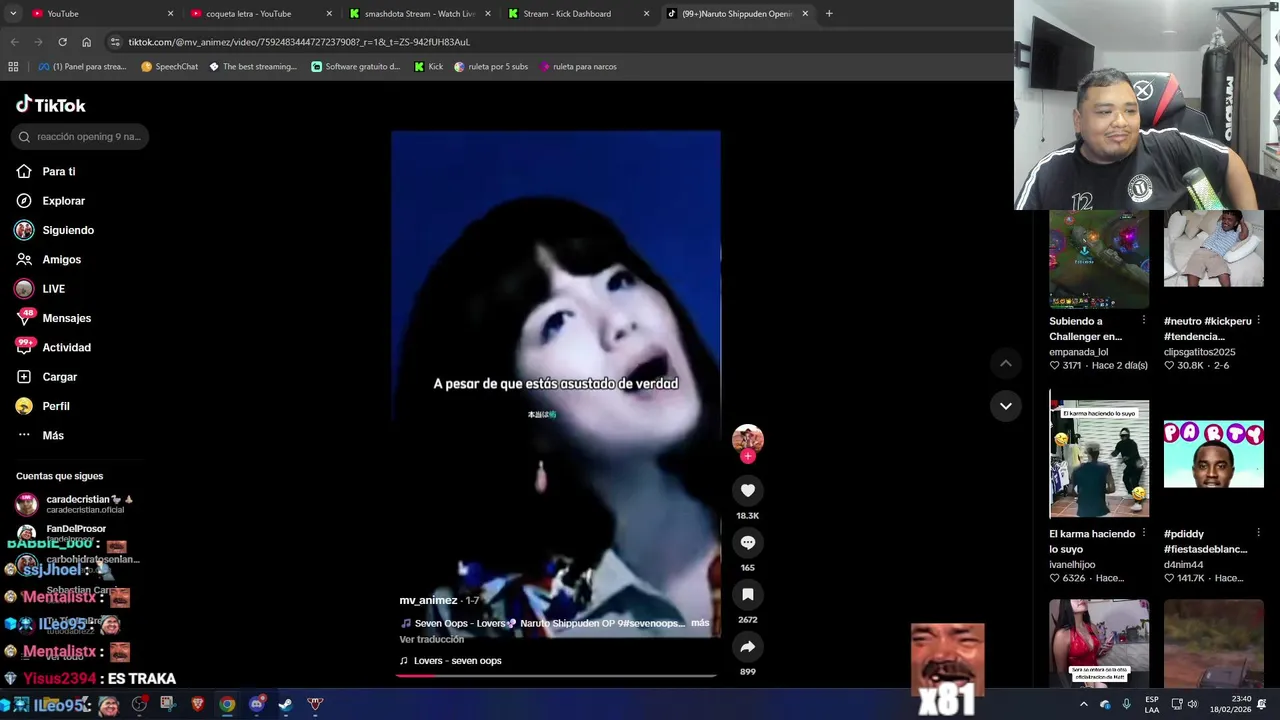The height and width of the screenshot is (720, 1280).
Task: Seek on the video progress bar
Action: 556,676
